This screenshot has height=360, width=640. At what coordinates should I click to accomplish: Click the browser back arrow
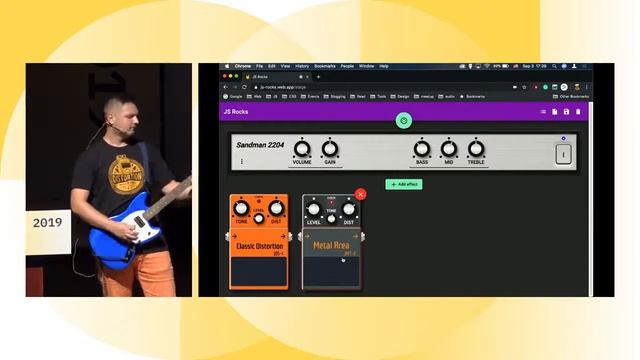tap(225, 87)
